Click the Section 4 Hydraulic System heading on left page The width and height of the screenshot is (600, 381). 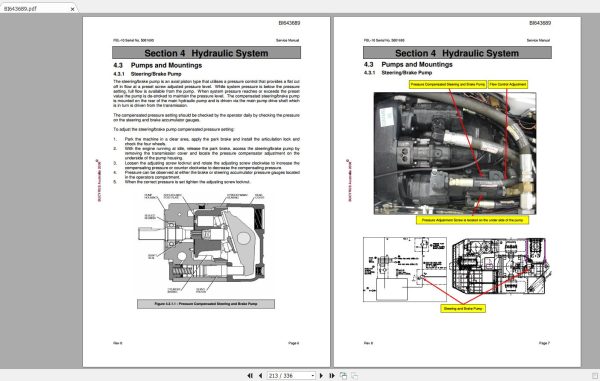click(x=206, y=53)
